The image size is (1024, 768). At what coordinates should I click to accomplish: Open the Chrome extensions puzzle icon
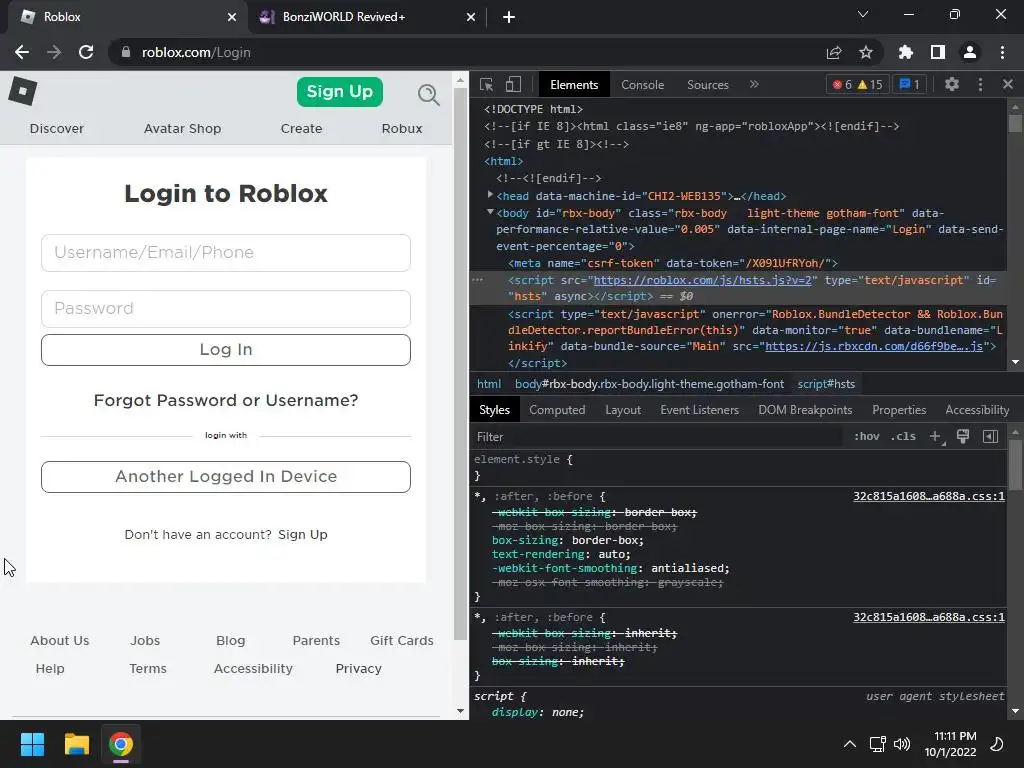(x=906, y=52)
